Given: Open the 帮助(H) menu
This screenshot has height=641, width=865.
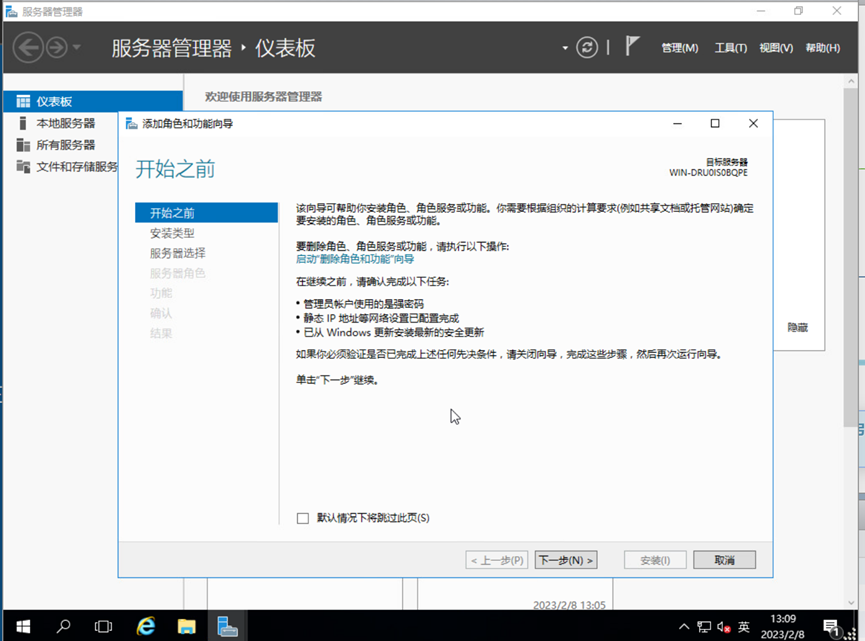Looking at the screenshot, I should pos(823,48).
